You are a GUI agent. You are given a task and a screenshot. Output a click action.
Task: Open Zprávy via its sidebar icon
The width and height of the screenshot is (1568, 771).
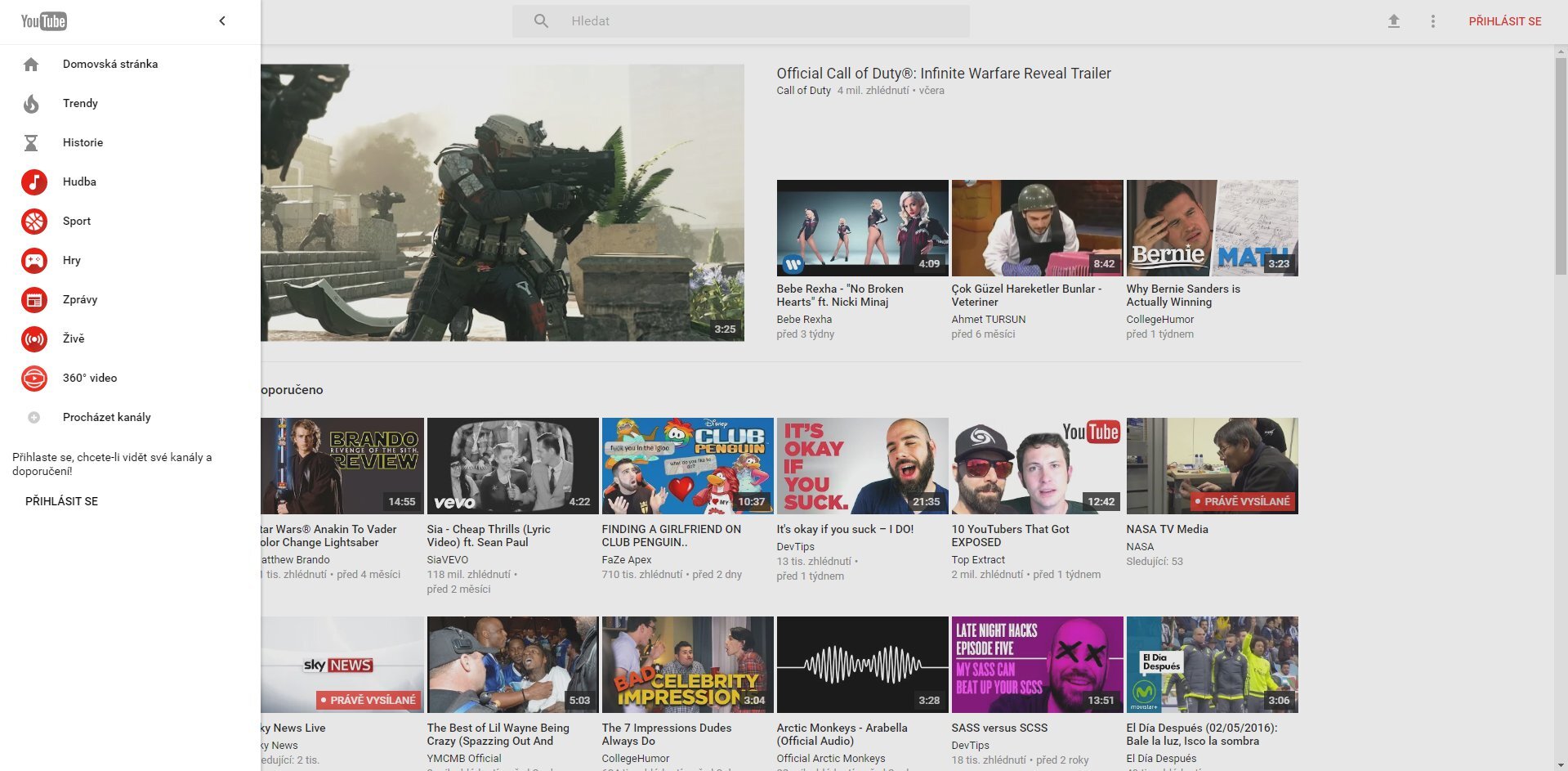33,299
